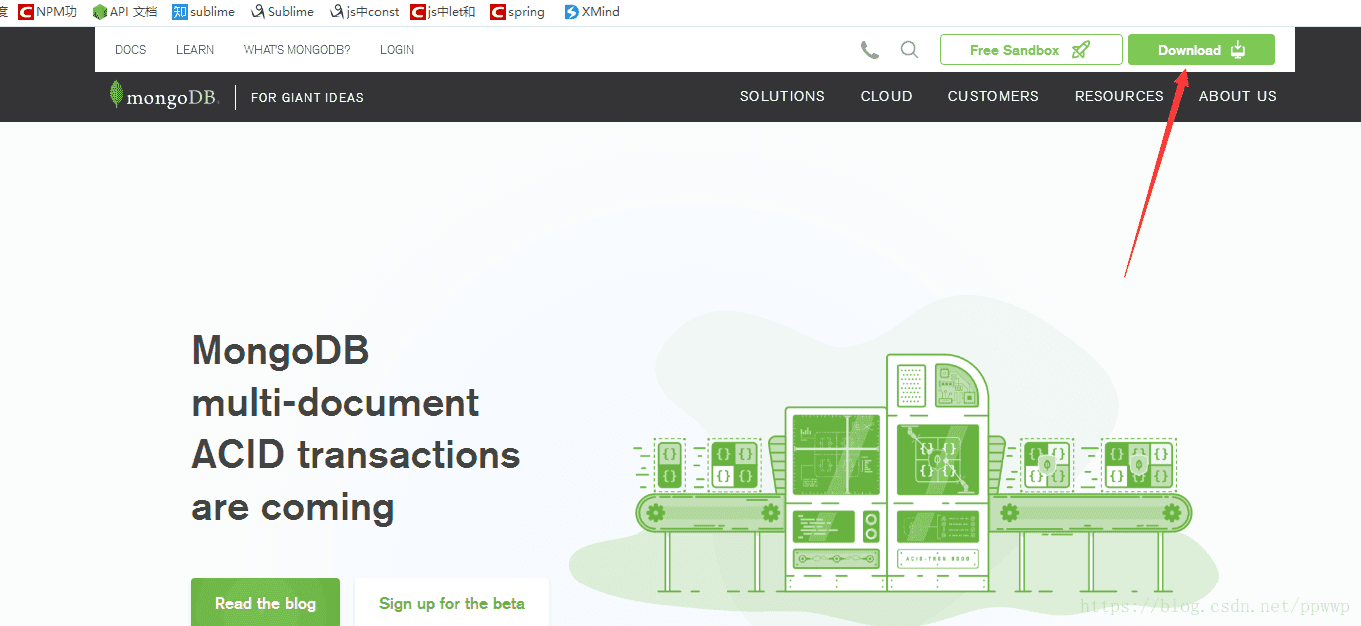Image resolution: width=1361 pixels, height=626 pixels.
Task: Open site search magnifier icon
Action: click(x=909, y=50)
